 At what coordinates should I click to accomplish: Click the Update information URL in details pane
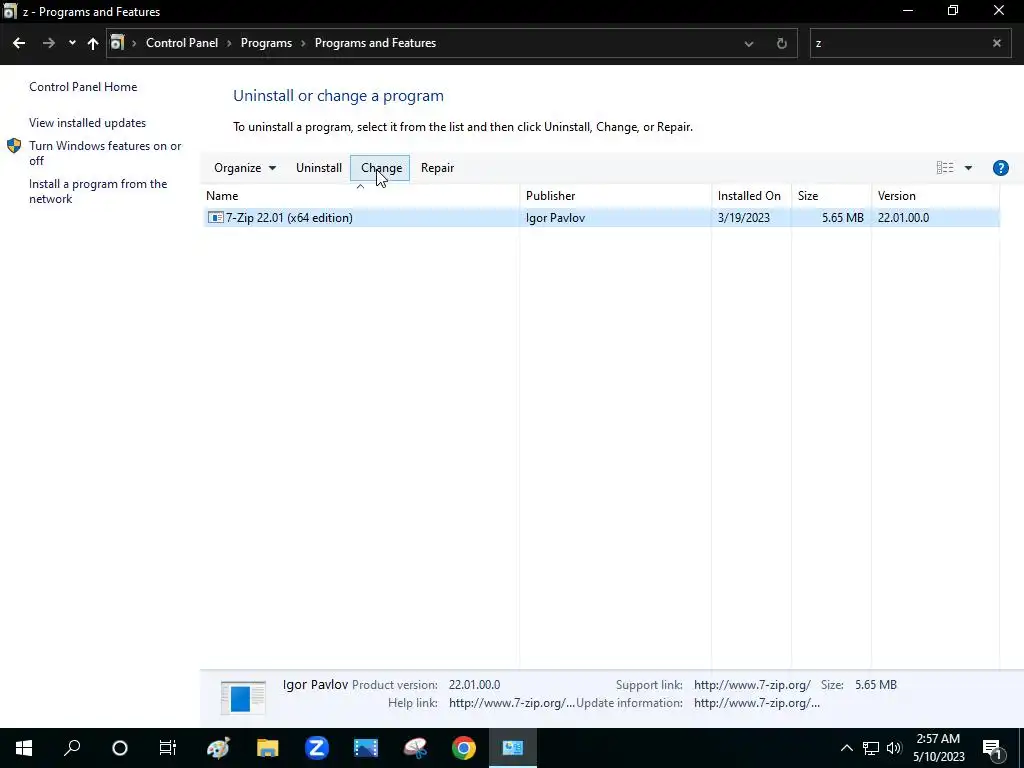(x=757, y=703)
